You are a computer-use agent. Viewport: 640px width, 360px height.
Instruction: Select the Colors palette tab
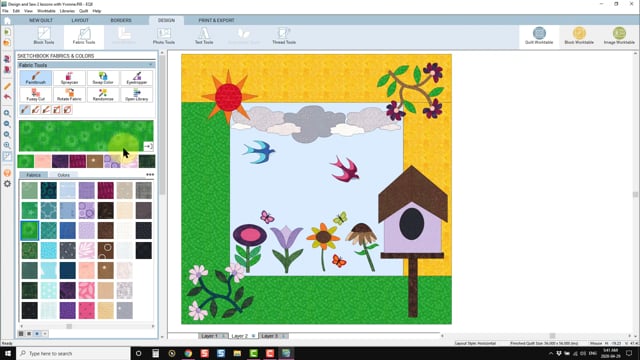coord(63,175)
